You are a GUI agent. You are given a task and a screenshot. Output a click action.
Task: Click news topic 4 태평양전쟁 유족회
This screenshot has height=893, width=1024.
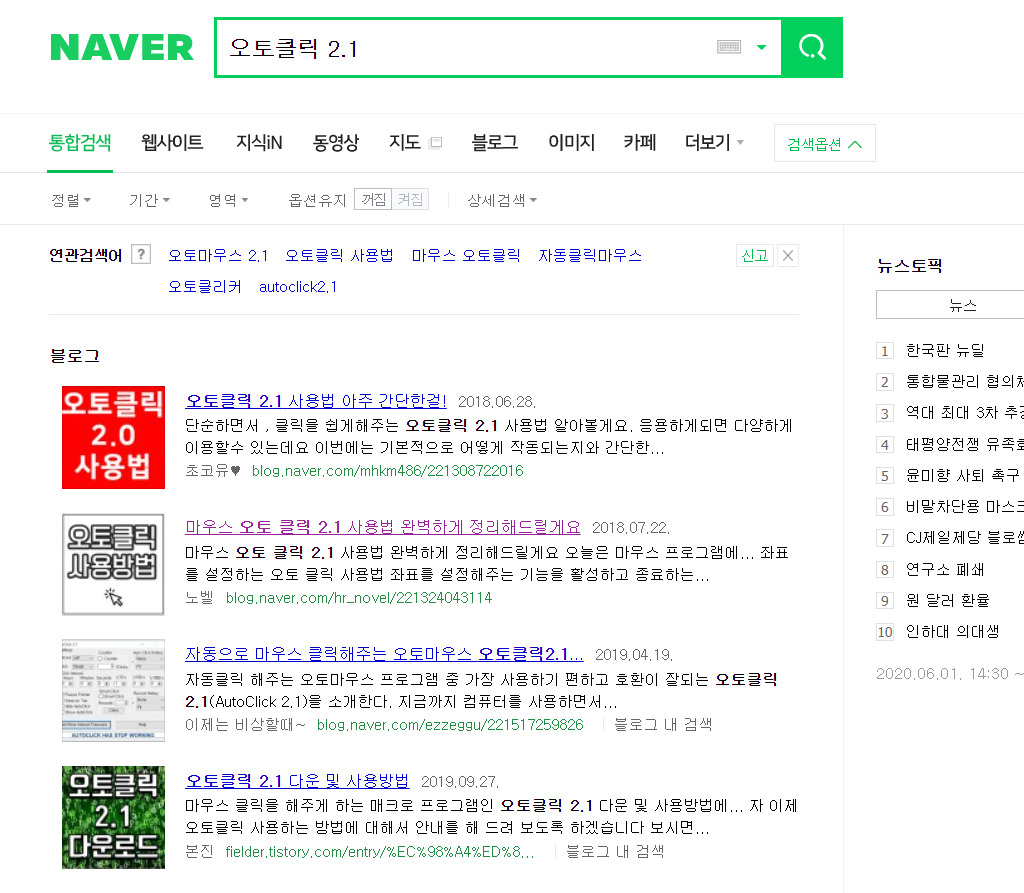click(965, 445)
